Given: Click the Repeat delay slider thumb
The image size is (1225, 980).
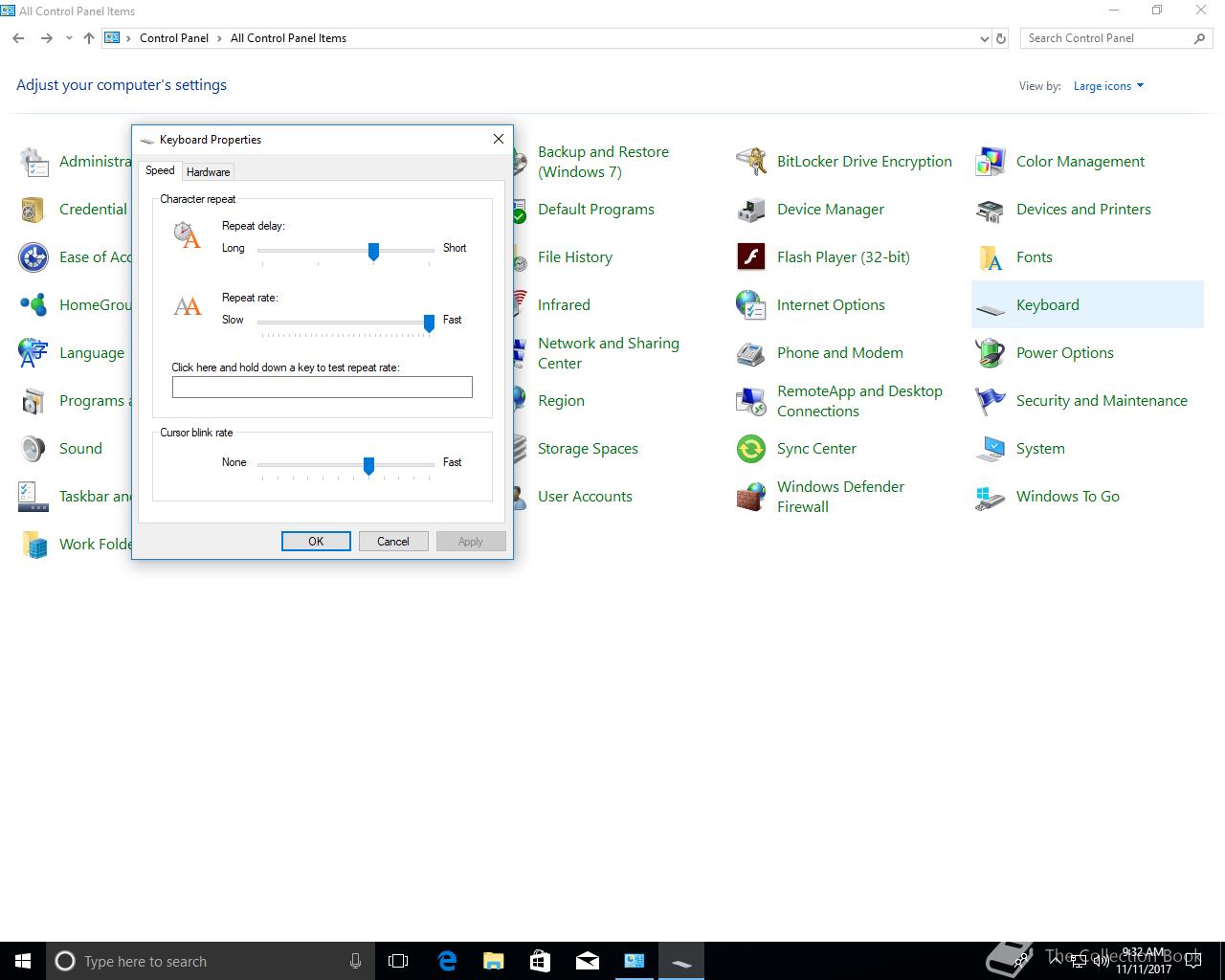Looking at the screenshot, I should point(373,251).
